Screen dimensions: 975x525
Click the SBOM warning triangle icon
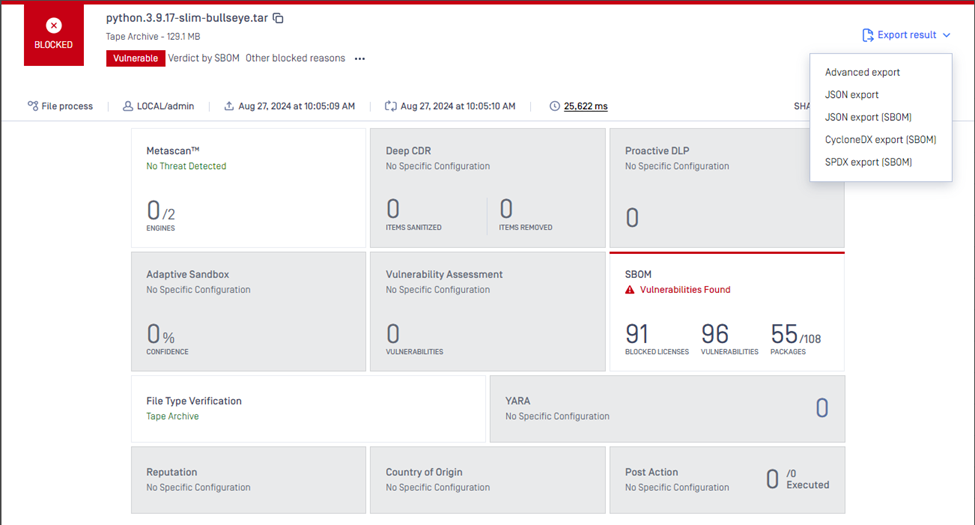point(630,290)
